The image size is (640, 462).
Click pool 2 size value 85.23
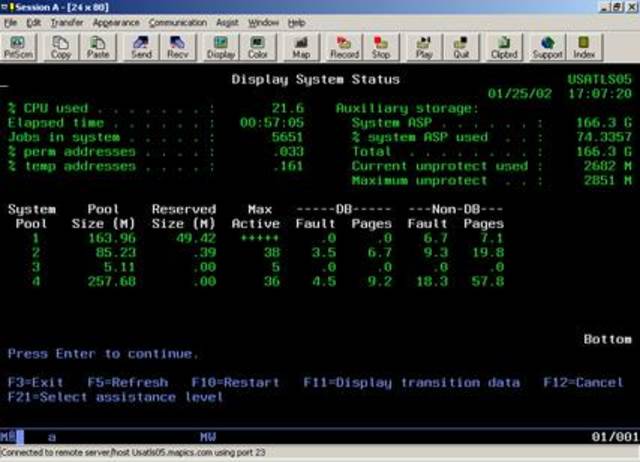pos(116,253)
